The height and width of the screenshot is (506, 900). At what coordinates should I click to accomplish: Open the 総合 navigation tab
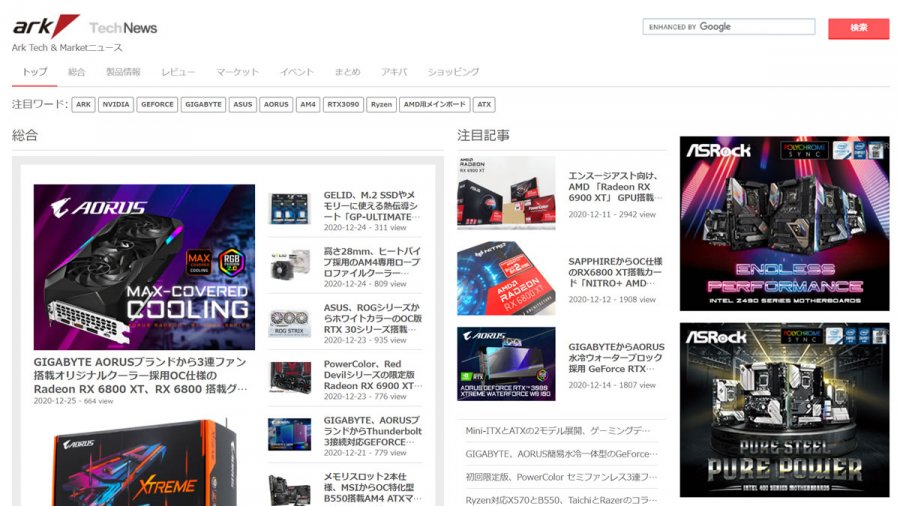pyautogui.click(x=76, y=72)
